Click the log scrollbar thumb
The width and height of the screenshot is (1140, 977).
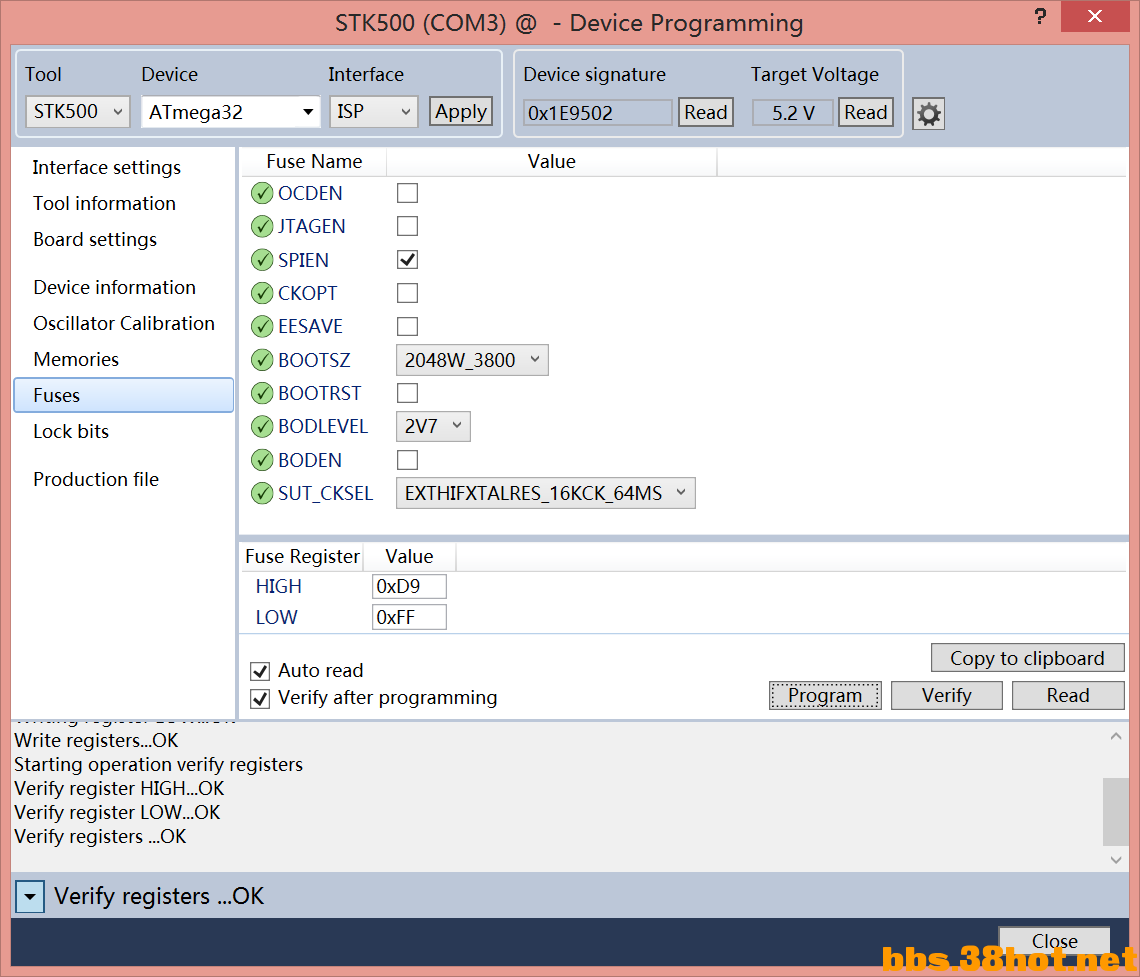(x=1116, y=812)
